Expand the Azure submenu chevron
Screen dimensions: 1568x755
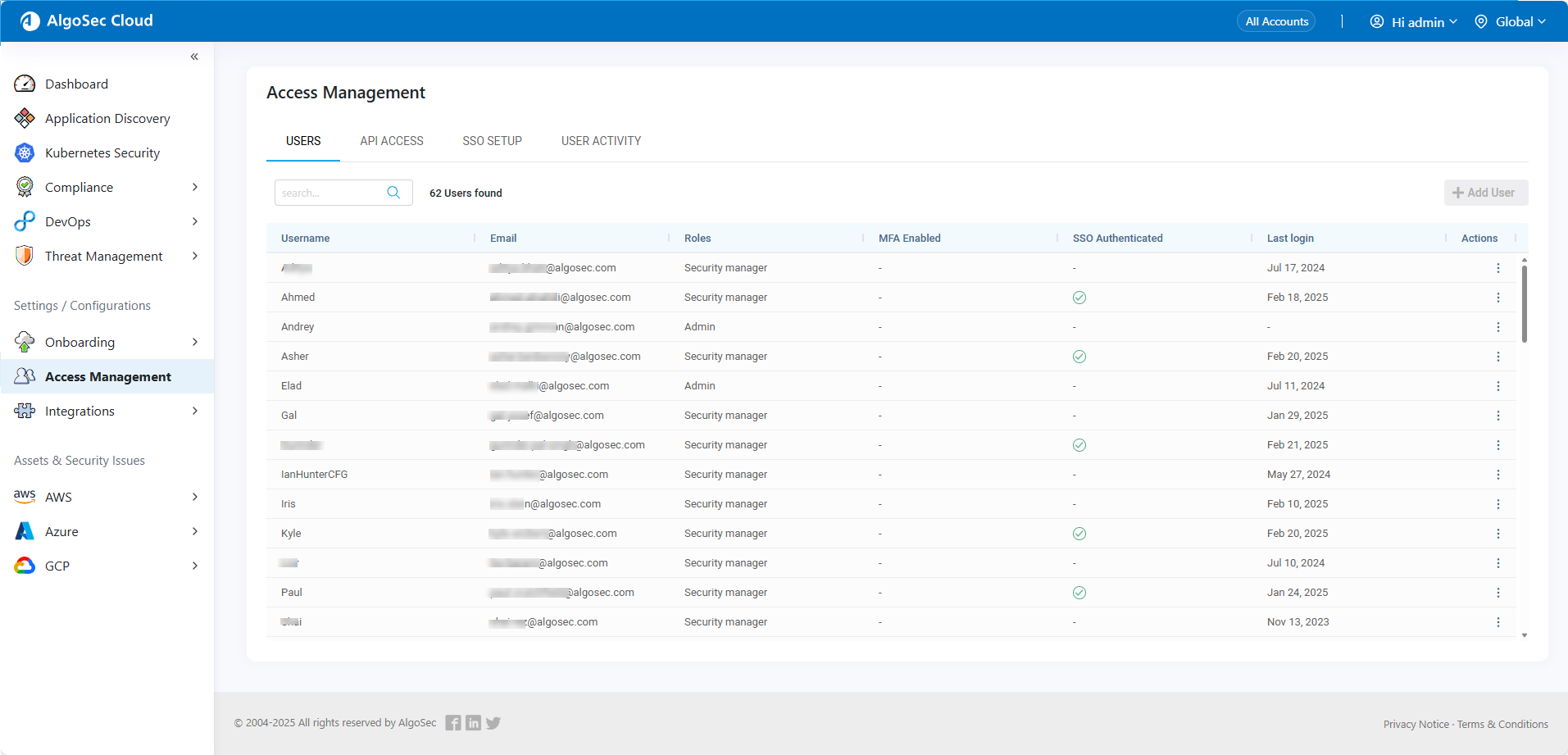[x=195, y=531]
